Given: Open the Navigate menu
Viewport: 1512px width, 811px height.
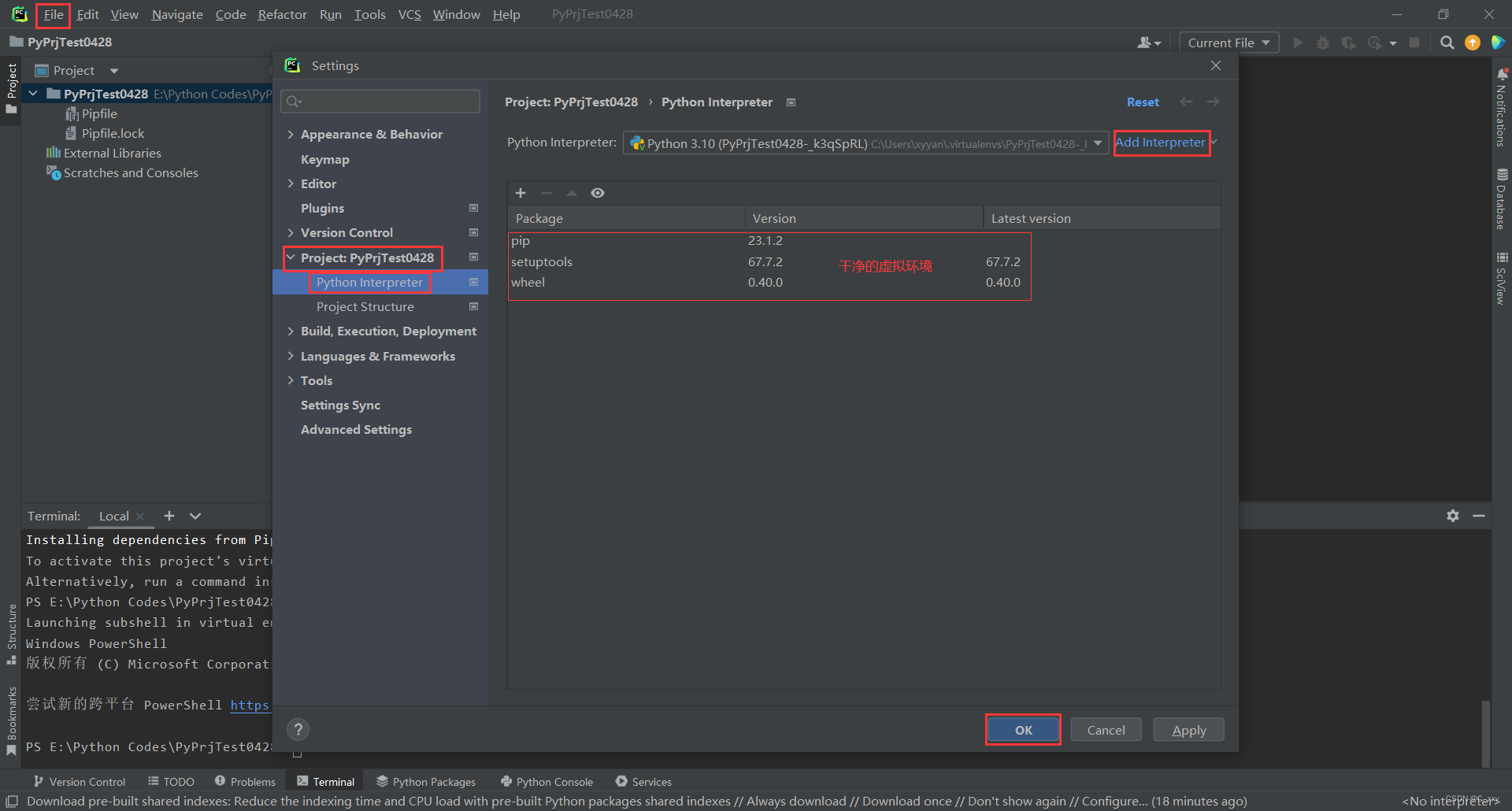Looking at the screenshot, I should [177, 15].
